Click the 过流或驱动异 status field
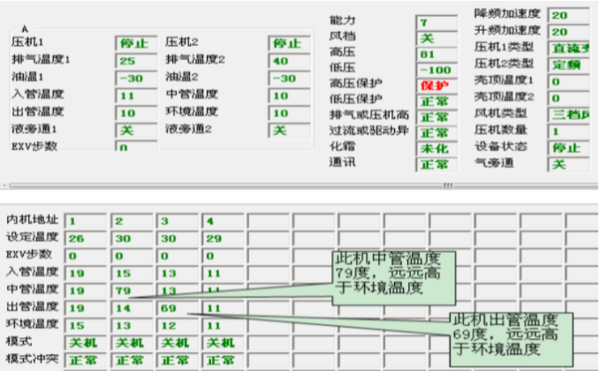Image resolution: width=600 pixels, height=378 pixels. (x=437, y=133)
